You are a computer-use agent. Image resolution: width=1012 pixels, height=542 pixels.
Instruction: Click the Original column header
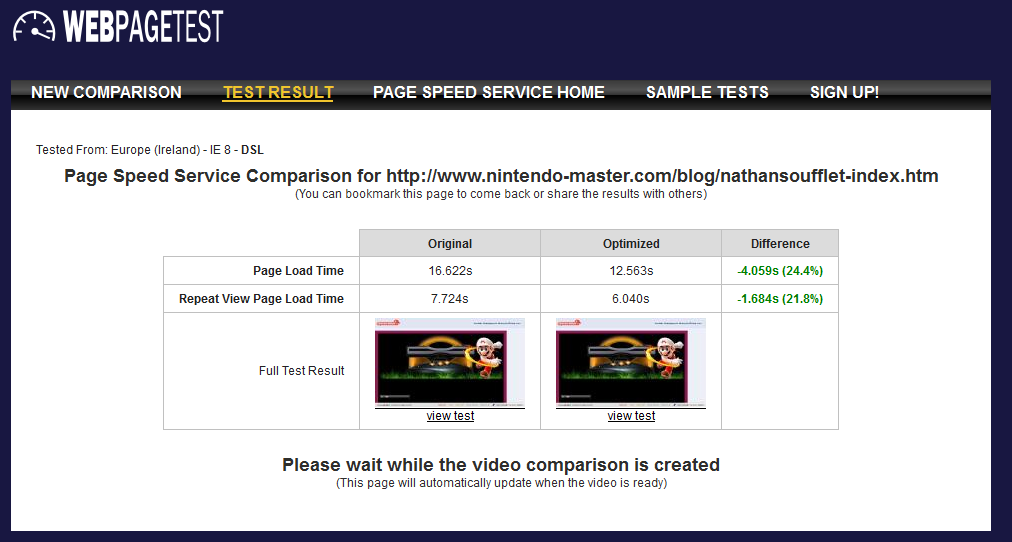tap(450, 244)
